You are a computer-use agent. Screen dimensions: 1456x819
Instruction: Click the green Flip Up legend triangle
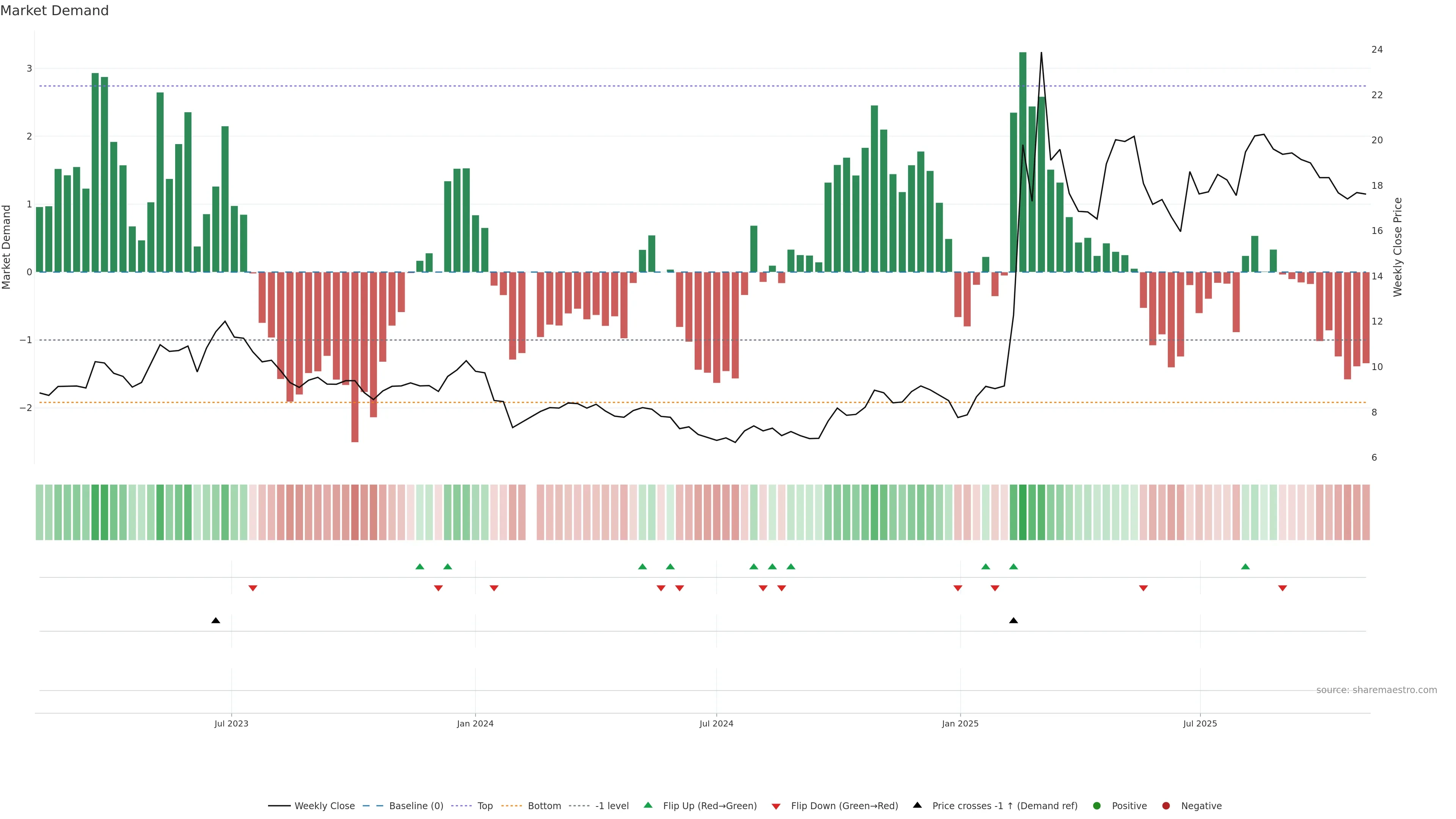(x=648, y=805)
